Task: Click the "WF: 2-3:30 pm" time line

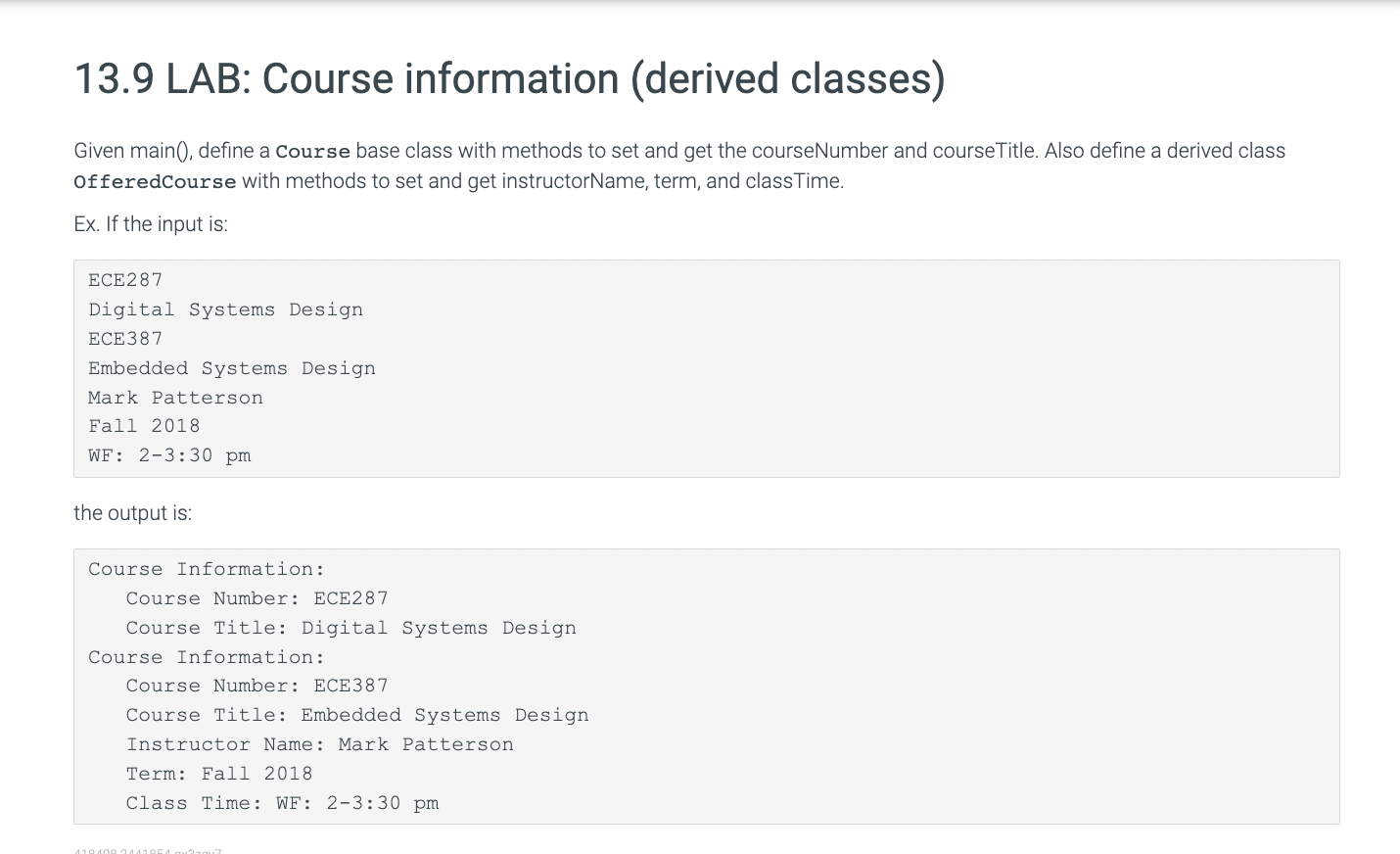Action: (169, 455)
